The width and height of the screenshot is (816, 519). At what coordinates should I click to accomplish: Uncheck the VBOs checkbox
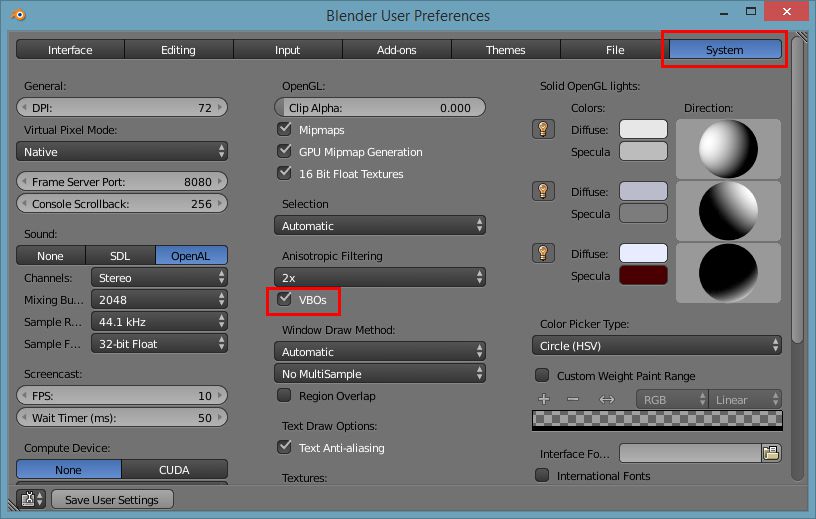[284, 299]
